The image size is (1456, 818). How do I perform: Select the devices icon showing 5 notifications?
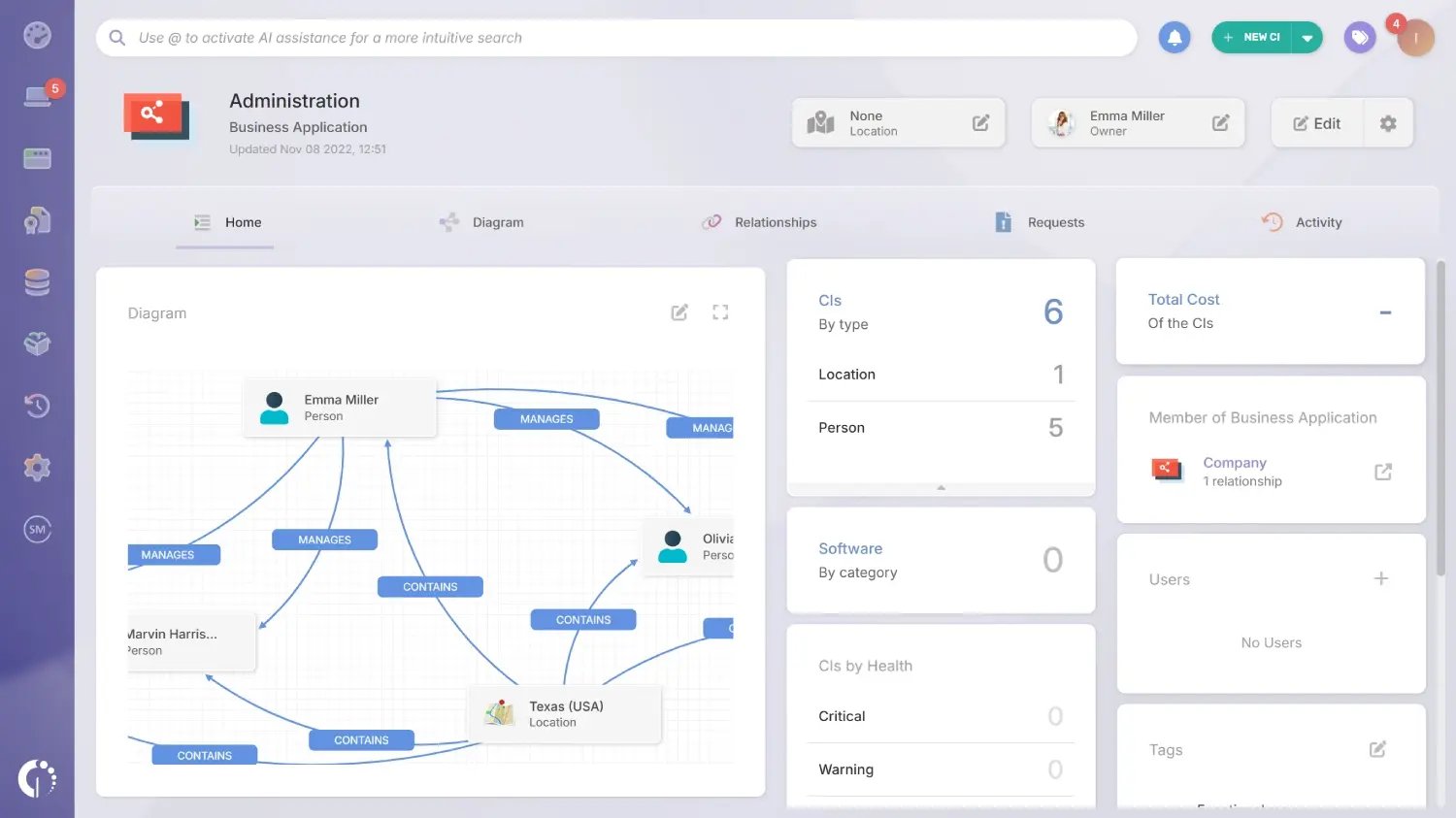click(37, 96)
